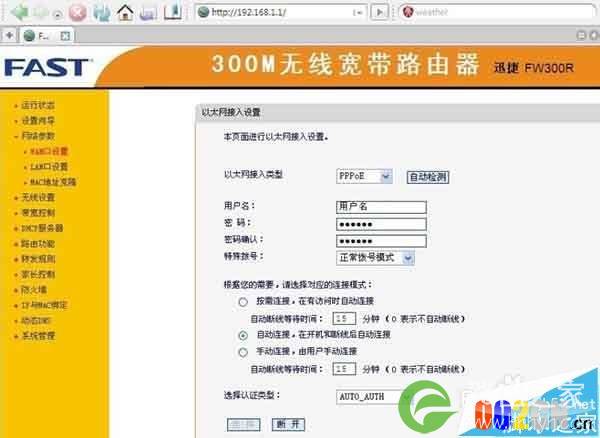Click the 迅捷 FW300R model label

[534, 68]
